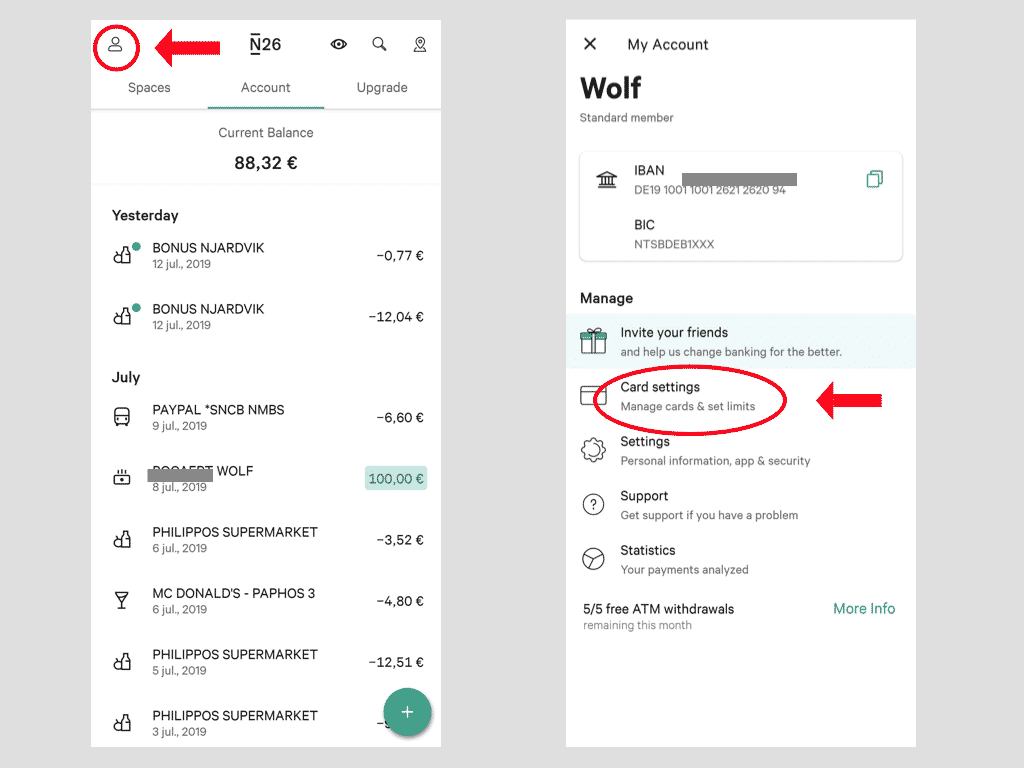Open the ATM map locator icon
The height and width of the screenshot is (768, 1024).
(420, 44)
